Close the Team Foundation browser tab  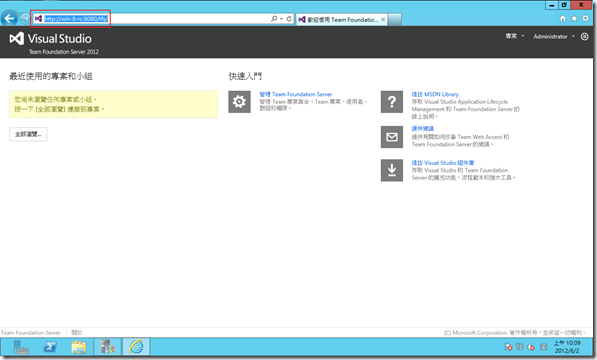point(383,19)
